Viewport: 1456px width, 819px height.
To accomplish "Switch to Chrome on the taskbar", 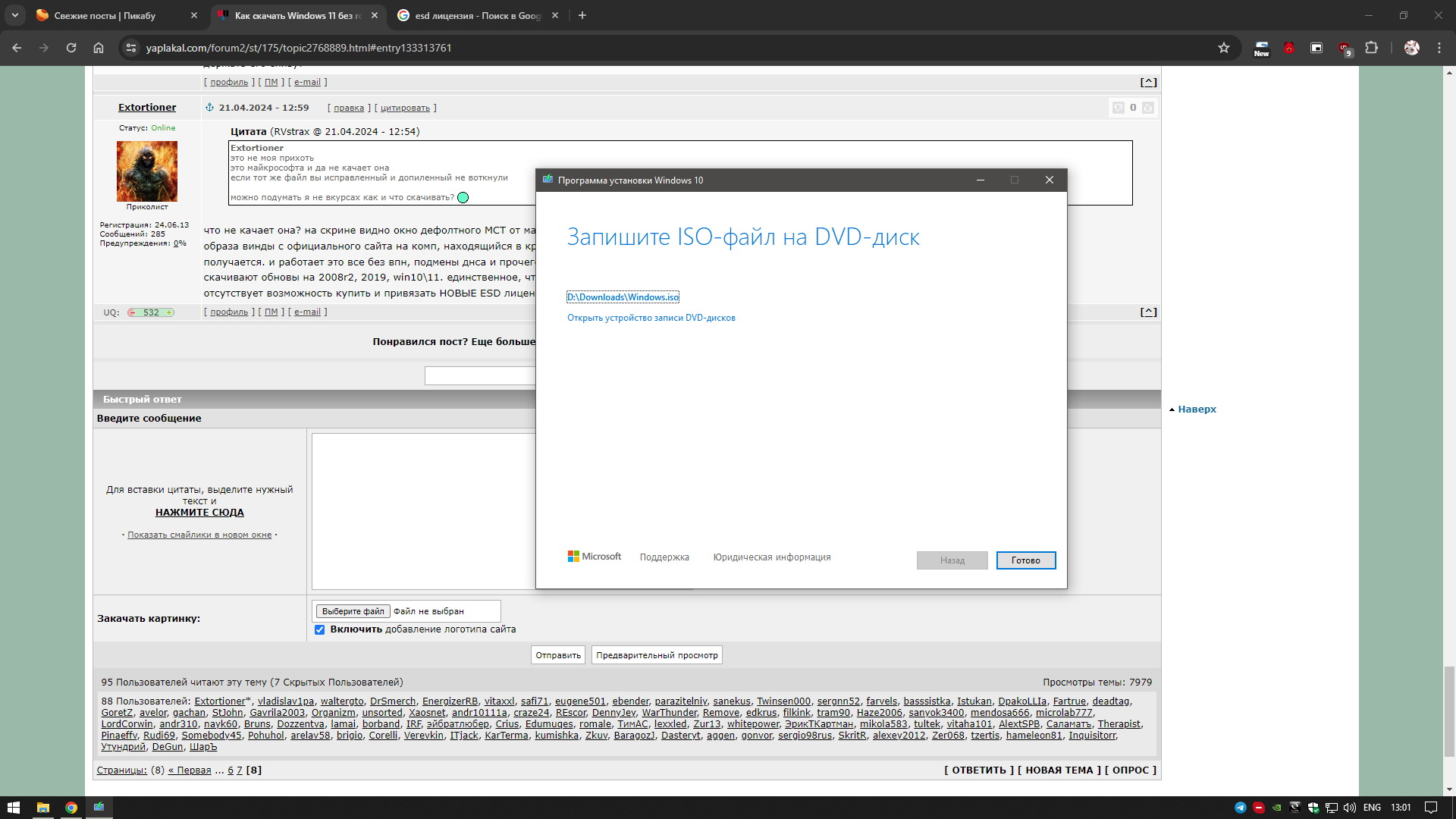I will click(x=71, y=808).
